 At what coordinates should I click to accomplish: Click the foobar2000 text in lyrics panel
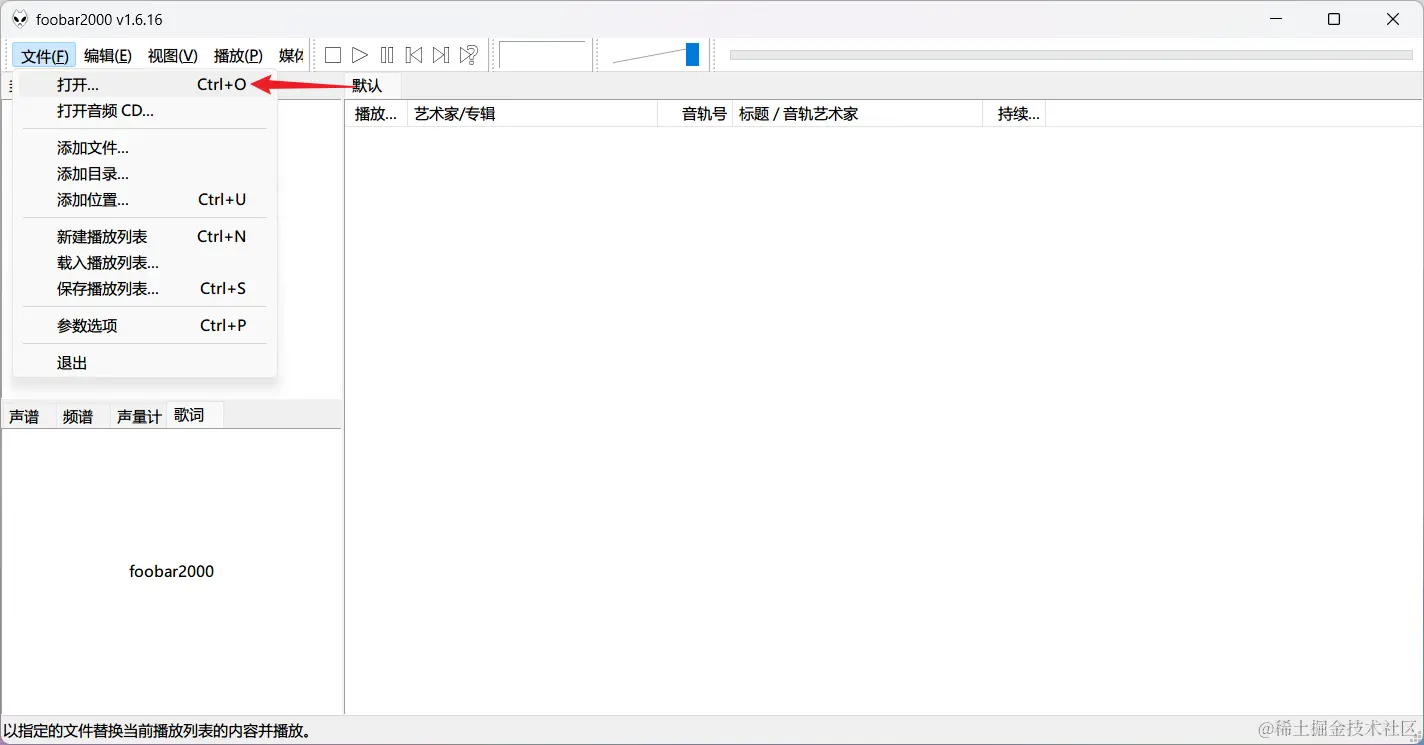click(172, 572)
